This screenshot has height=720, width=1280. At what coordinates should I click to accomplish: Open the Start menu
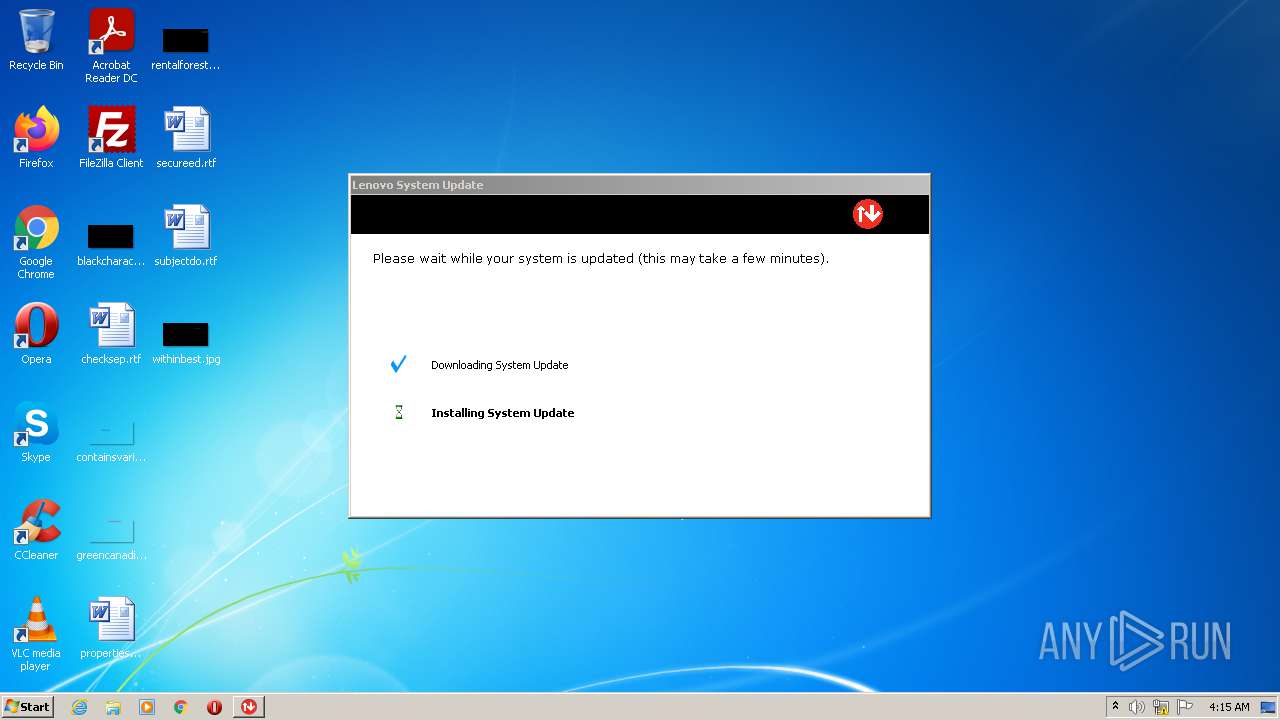click(x=28, y=706)
